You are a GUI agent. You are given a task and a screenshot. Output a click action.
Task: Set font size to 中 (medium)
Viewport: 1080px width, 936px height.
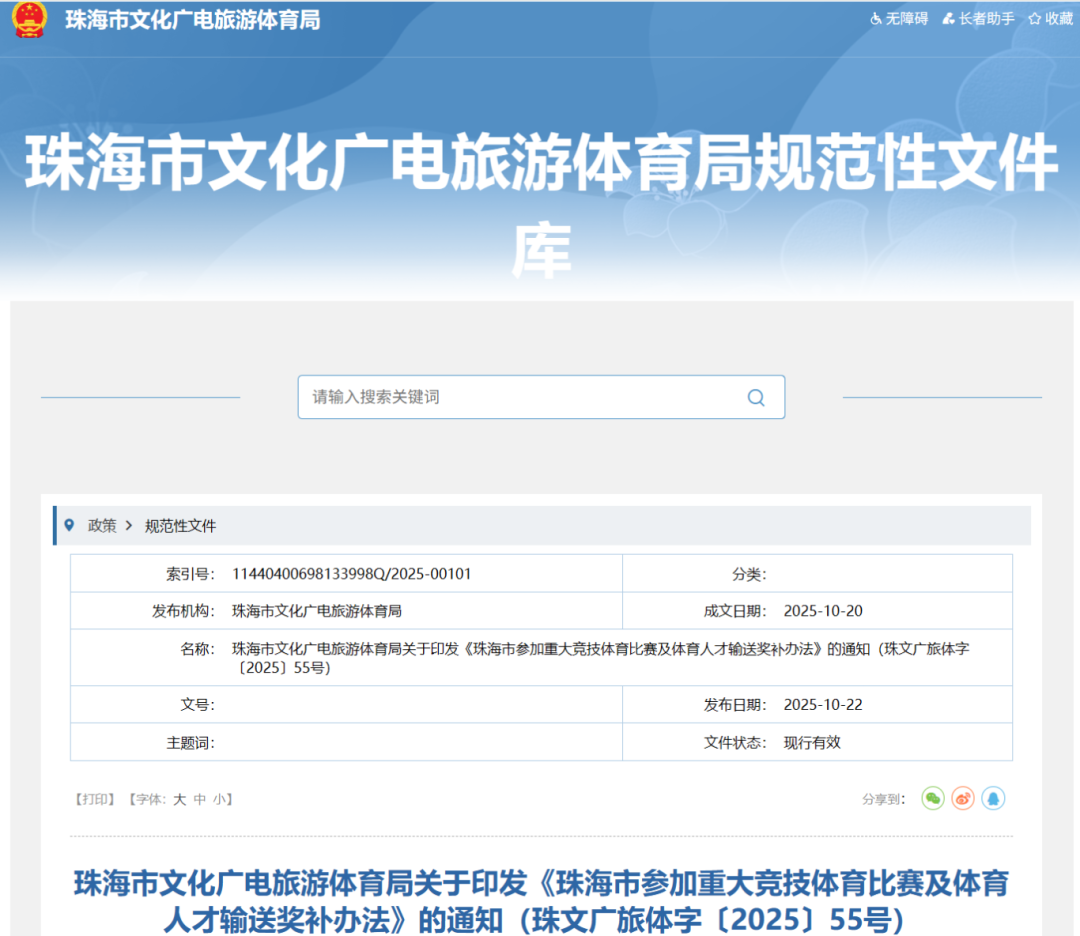click(x=200, y=799)
